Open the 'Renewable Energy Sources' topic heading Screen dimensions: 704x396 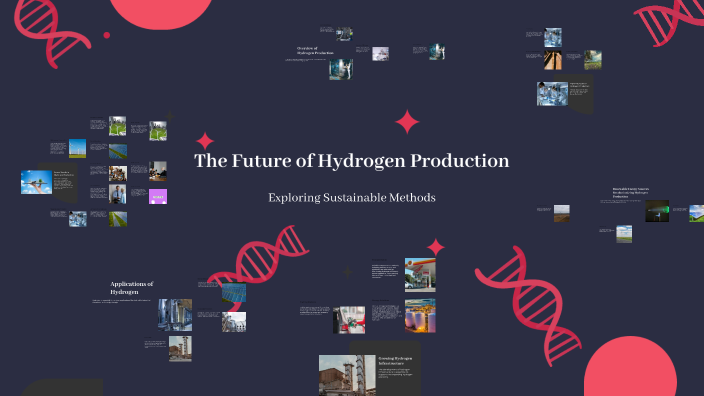click(631, 193)
